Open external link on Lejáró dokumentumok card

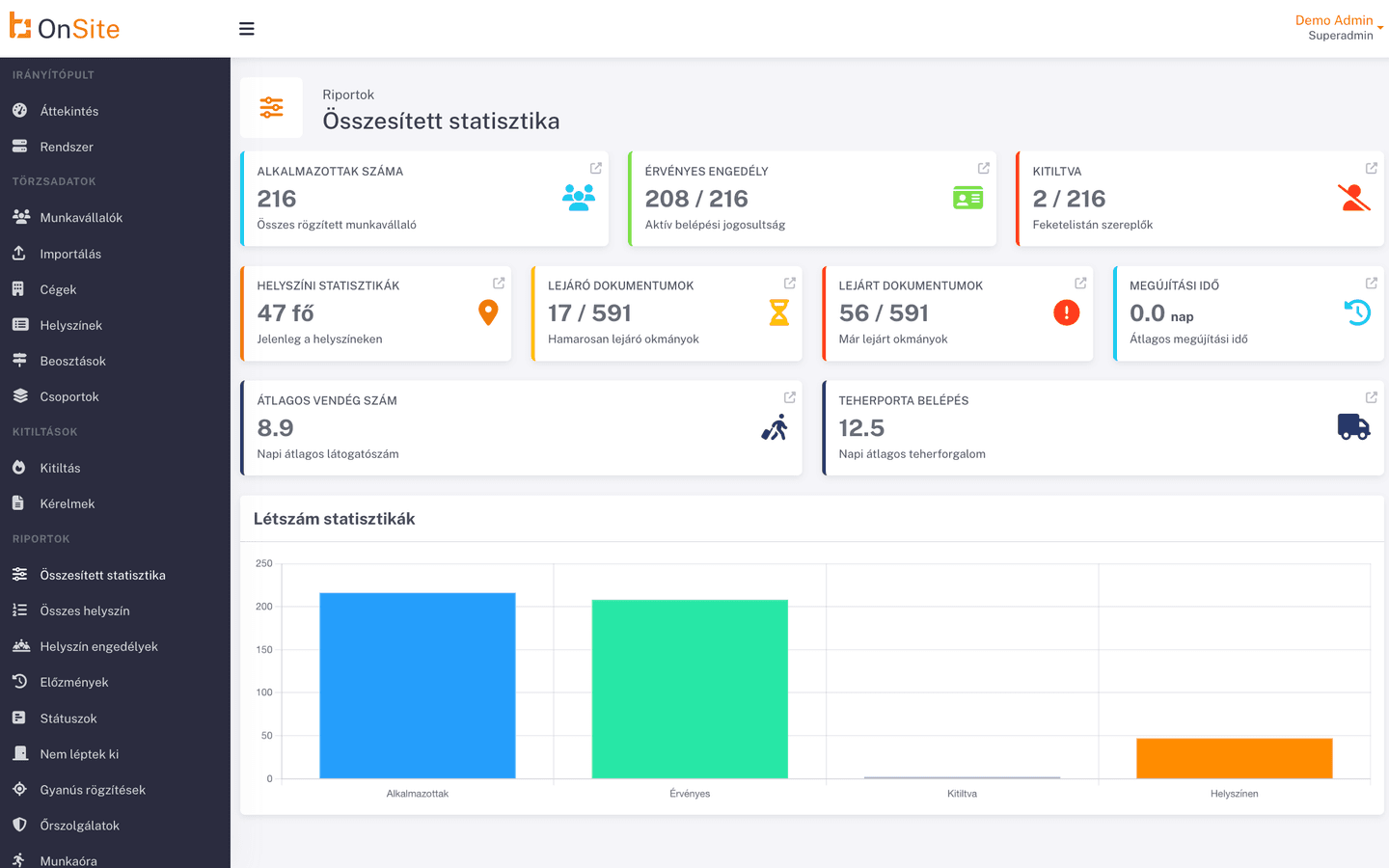pos(790,283)
